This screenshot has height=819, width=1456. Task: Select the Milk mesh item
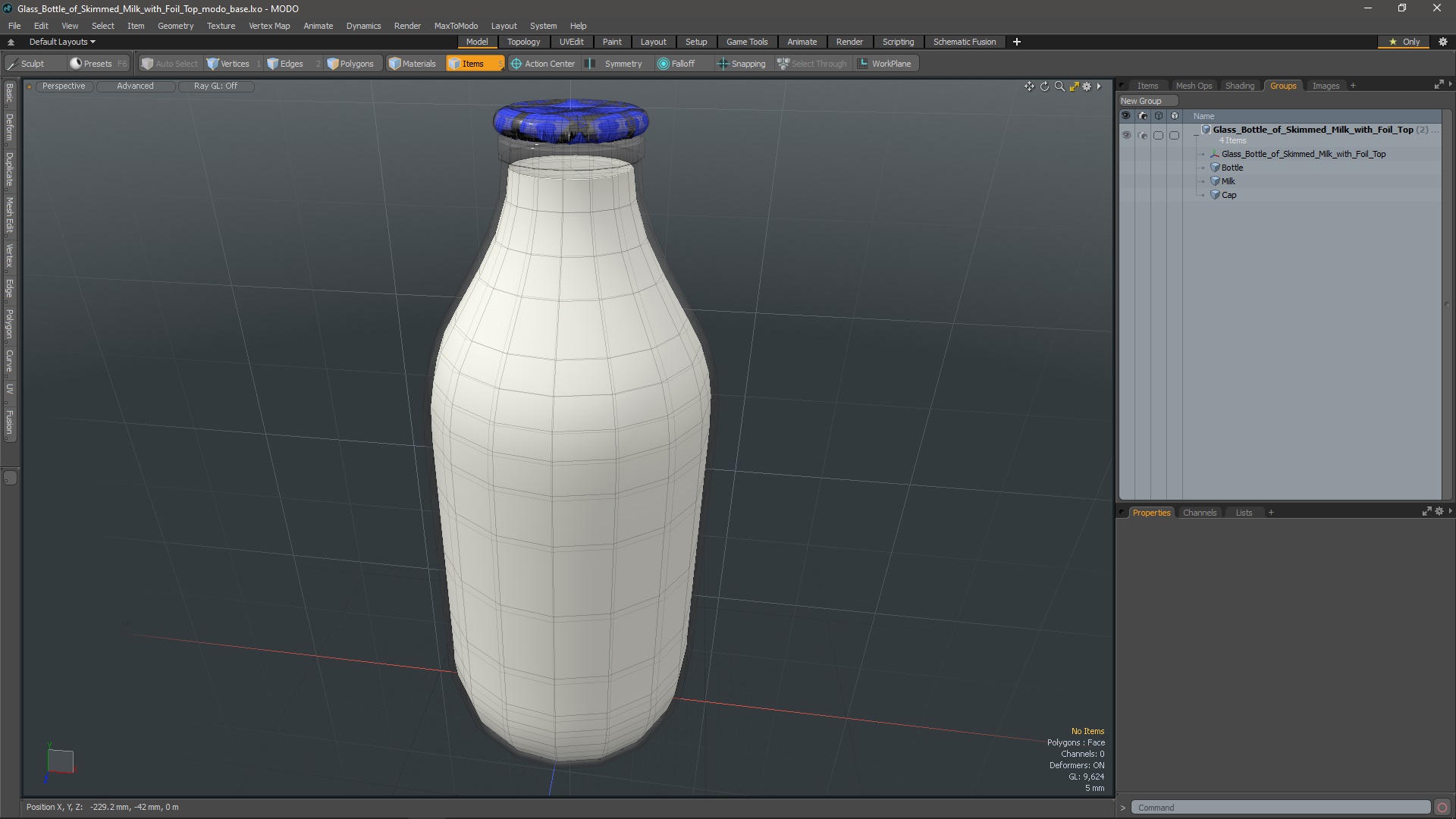point(1228,181)
